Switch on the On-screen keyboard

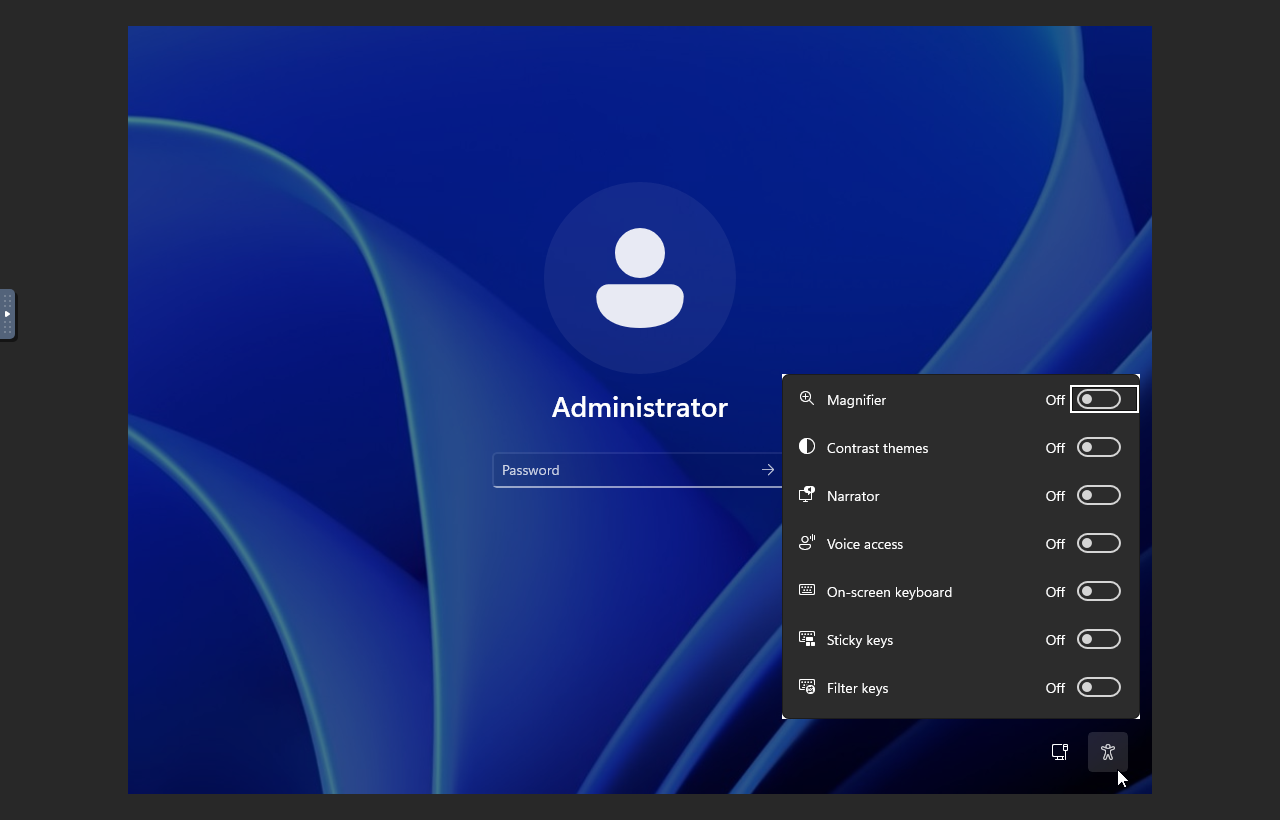pyautogui.click(x=1099, y=591)
